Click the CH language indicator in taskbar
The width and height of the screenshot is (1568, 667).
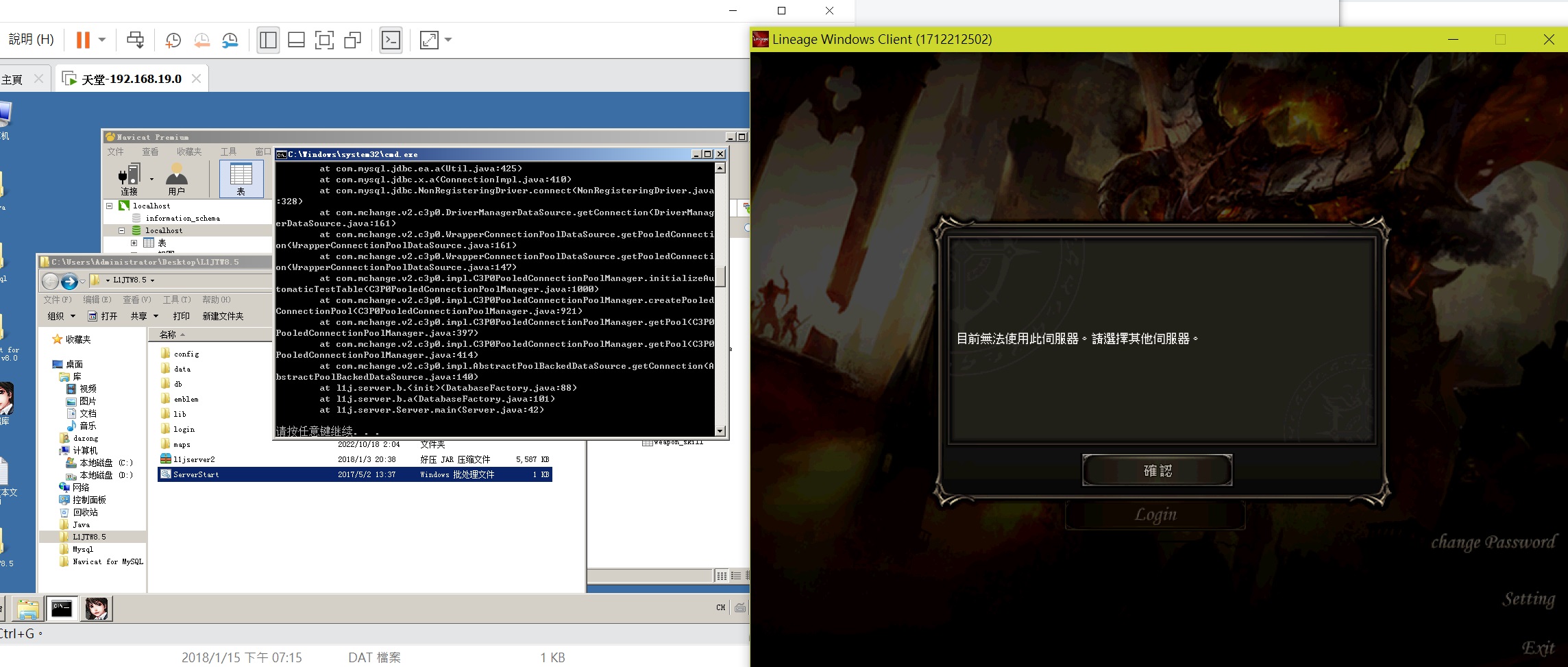[x=721, y=607]
